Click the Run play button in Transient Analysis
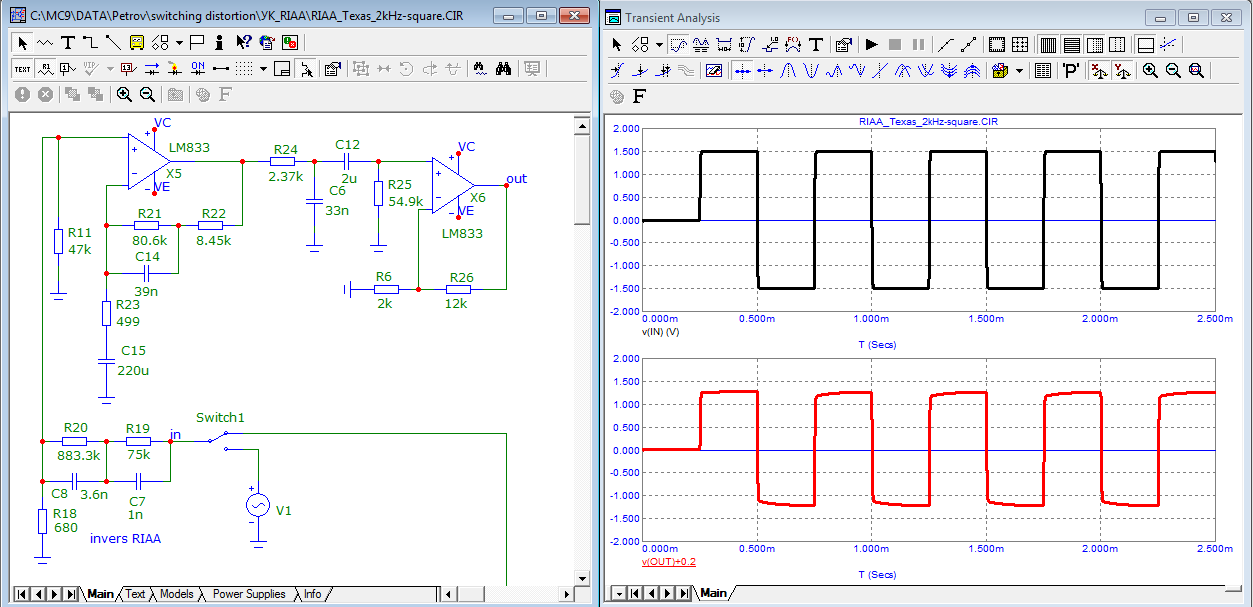This screenshot has height=607, width=1253. [871, 45]
